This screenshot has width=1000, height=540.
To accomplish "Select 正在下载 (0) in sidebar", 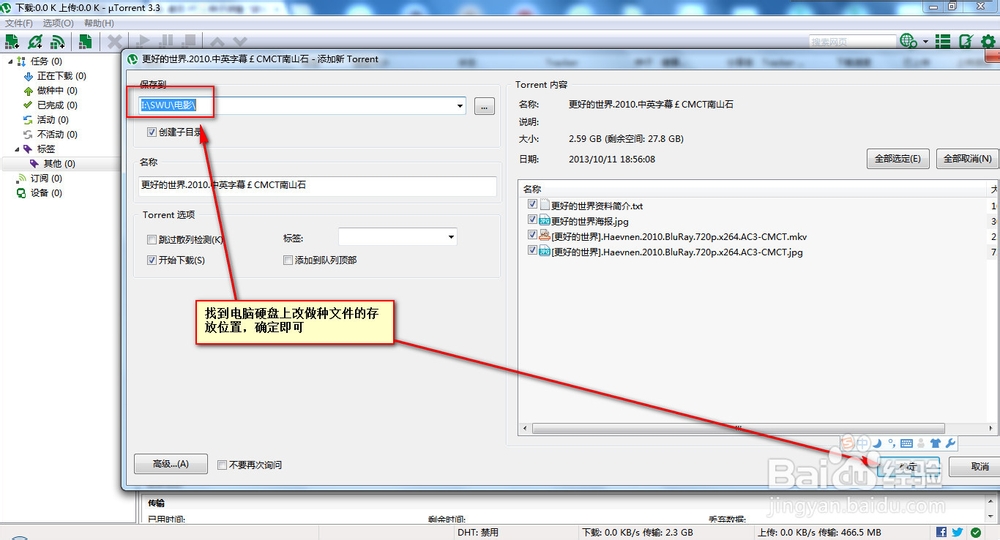I will pyautogui.click(x=61, y=76).
